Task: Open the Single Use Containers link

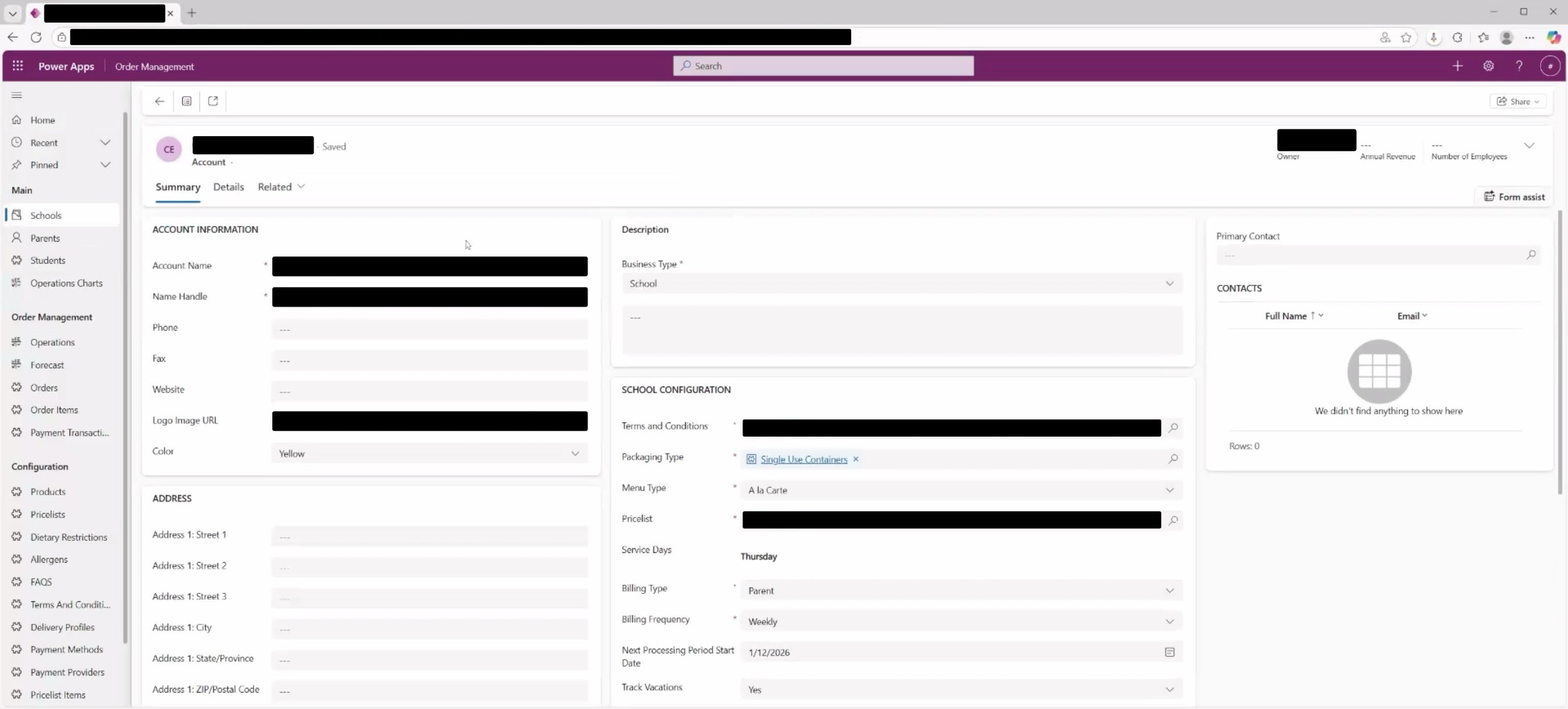Action: point(803,459)
